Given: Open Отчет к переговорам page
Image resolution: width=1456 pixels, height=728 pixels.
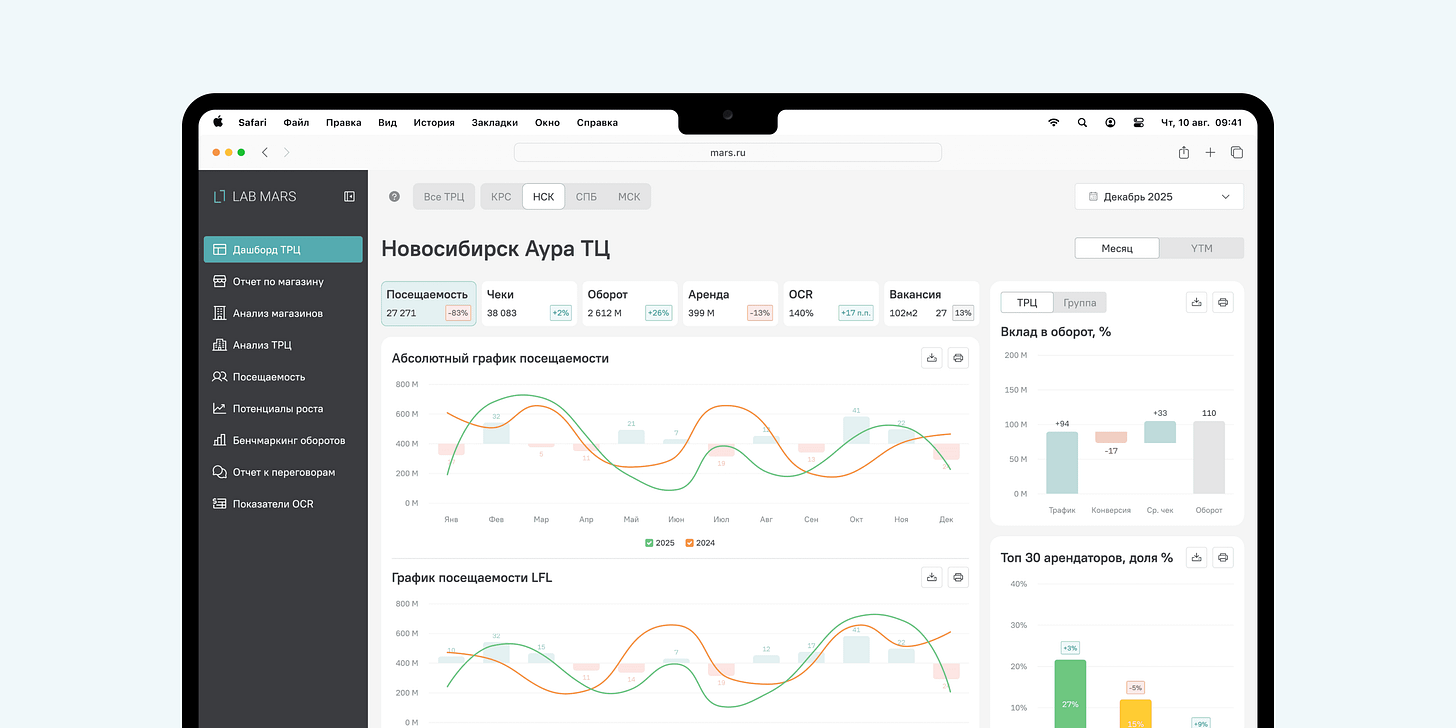Looking at the screenshot, I should tap(283, 472).
